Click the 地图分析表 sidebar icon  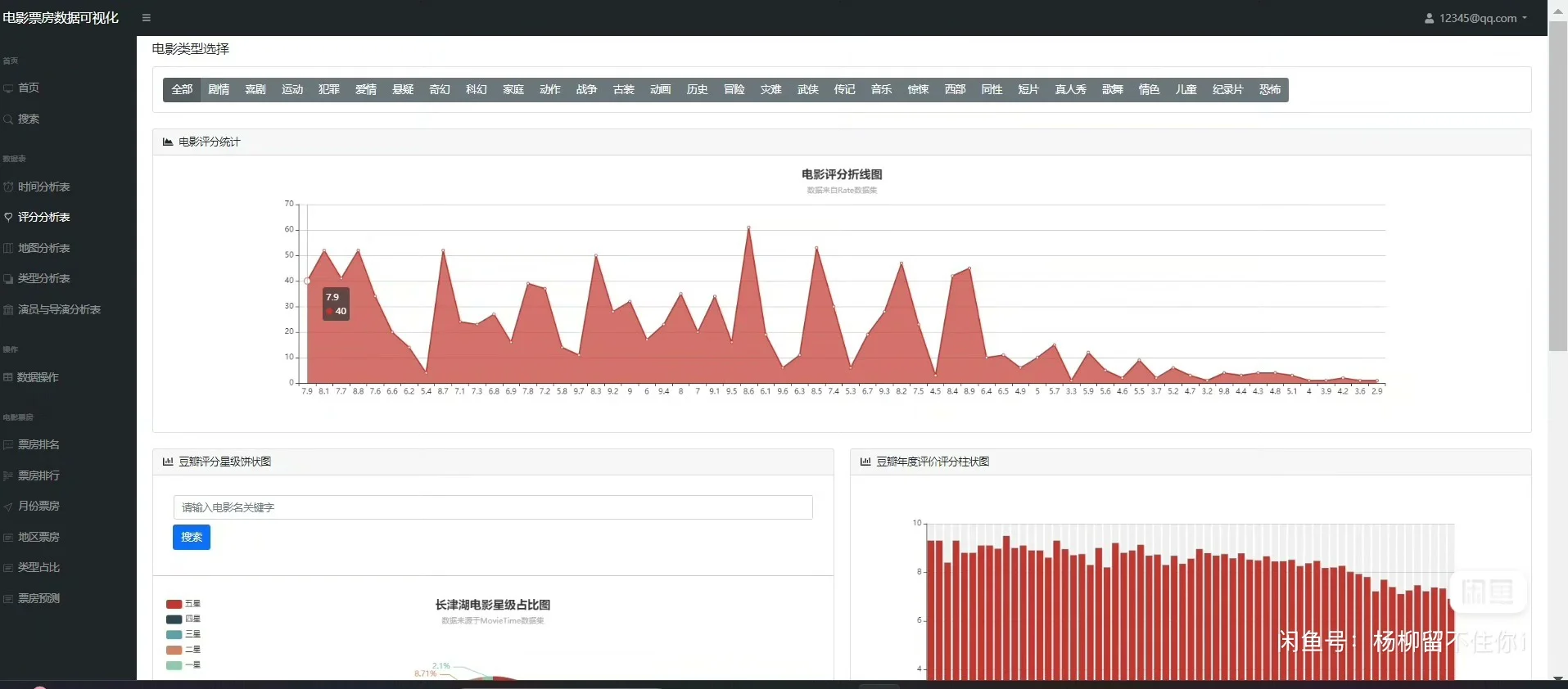[8, 248]
